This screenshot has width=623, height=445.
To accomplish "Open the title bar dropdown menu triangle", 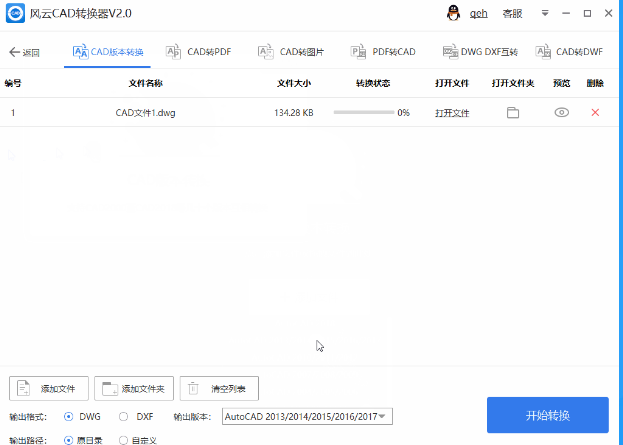I will click(x=545, y=14).
